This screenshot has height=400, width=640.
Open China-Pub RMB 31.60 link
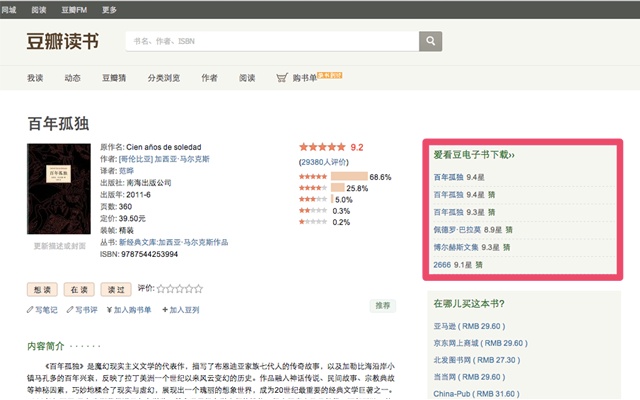click(x=476, y=394)
